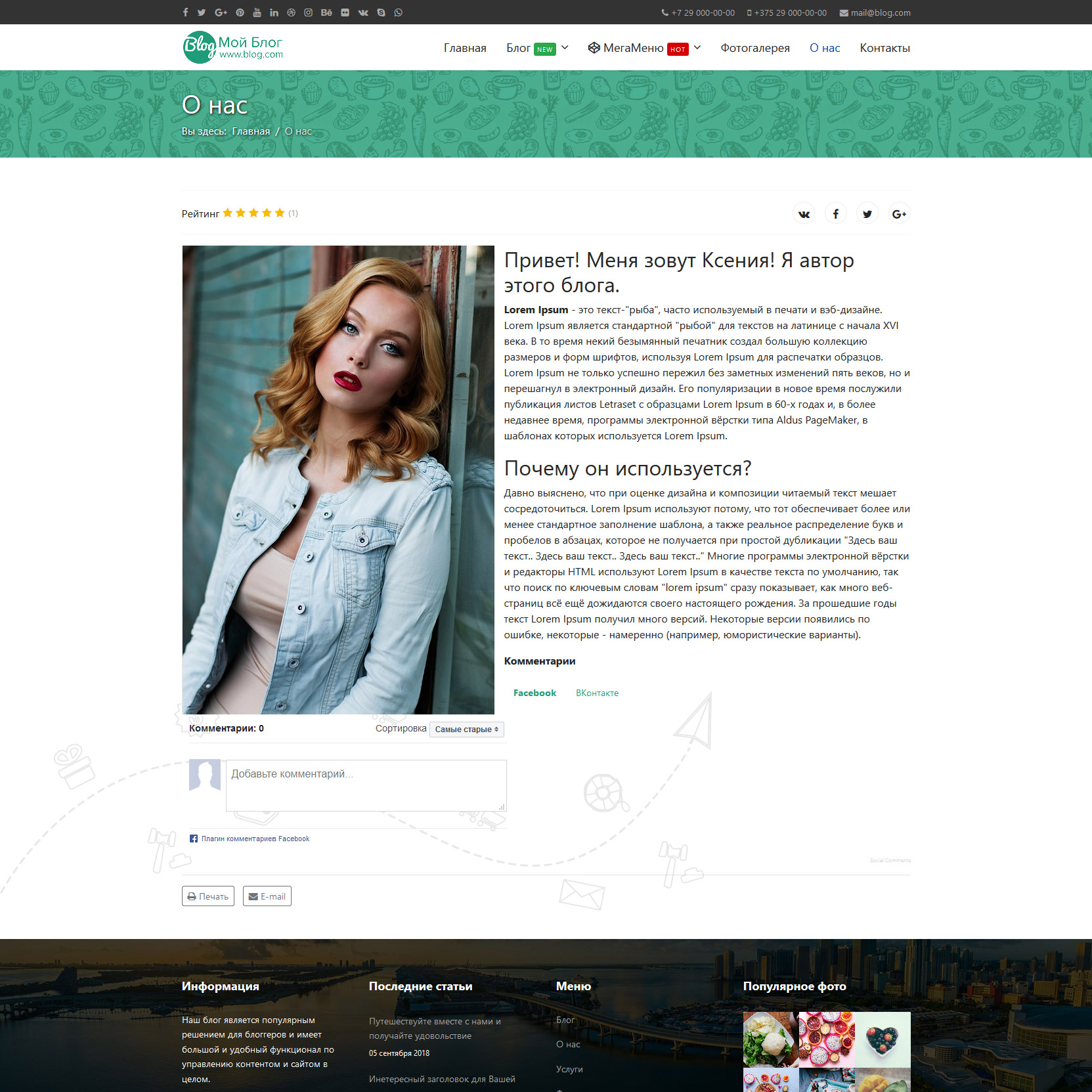This screenshot has height=1092, width=1092.
Task: Share the article on Twitter round button
Action: (867, 214)
